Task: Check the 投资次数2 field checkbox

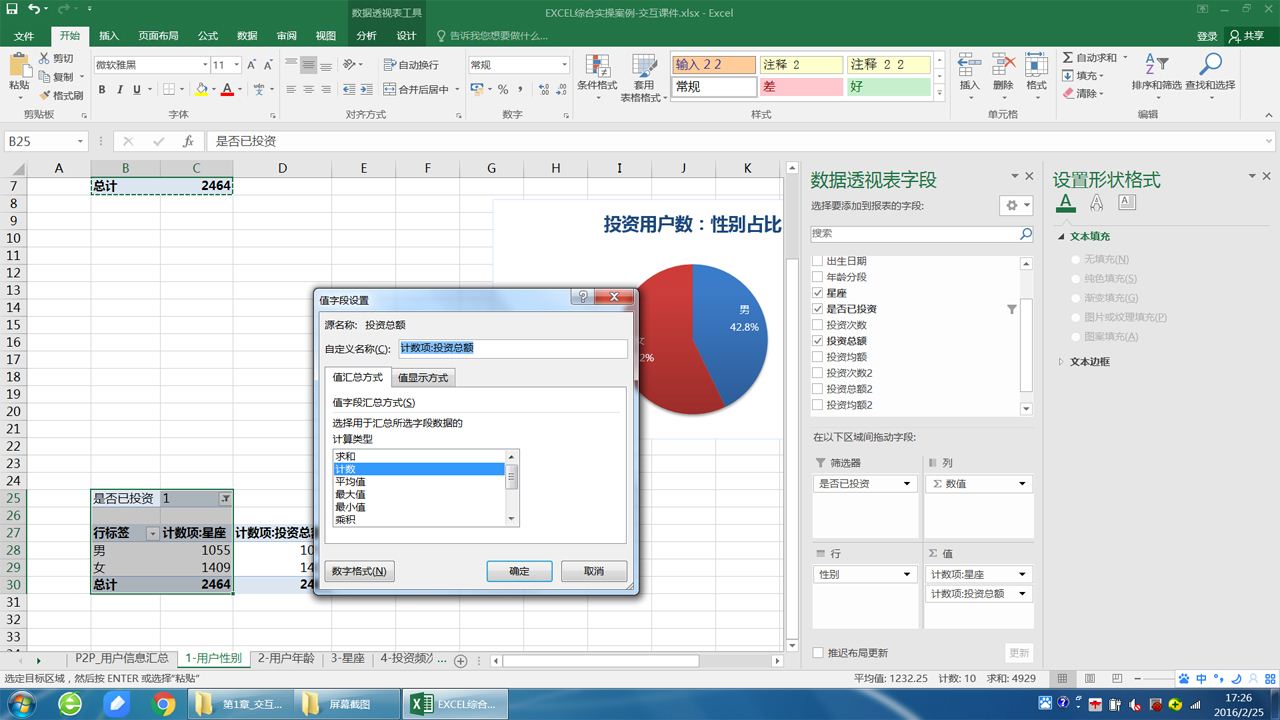Action: pyautogui.click(x=818, y=373)
